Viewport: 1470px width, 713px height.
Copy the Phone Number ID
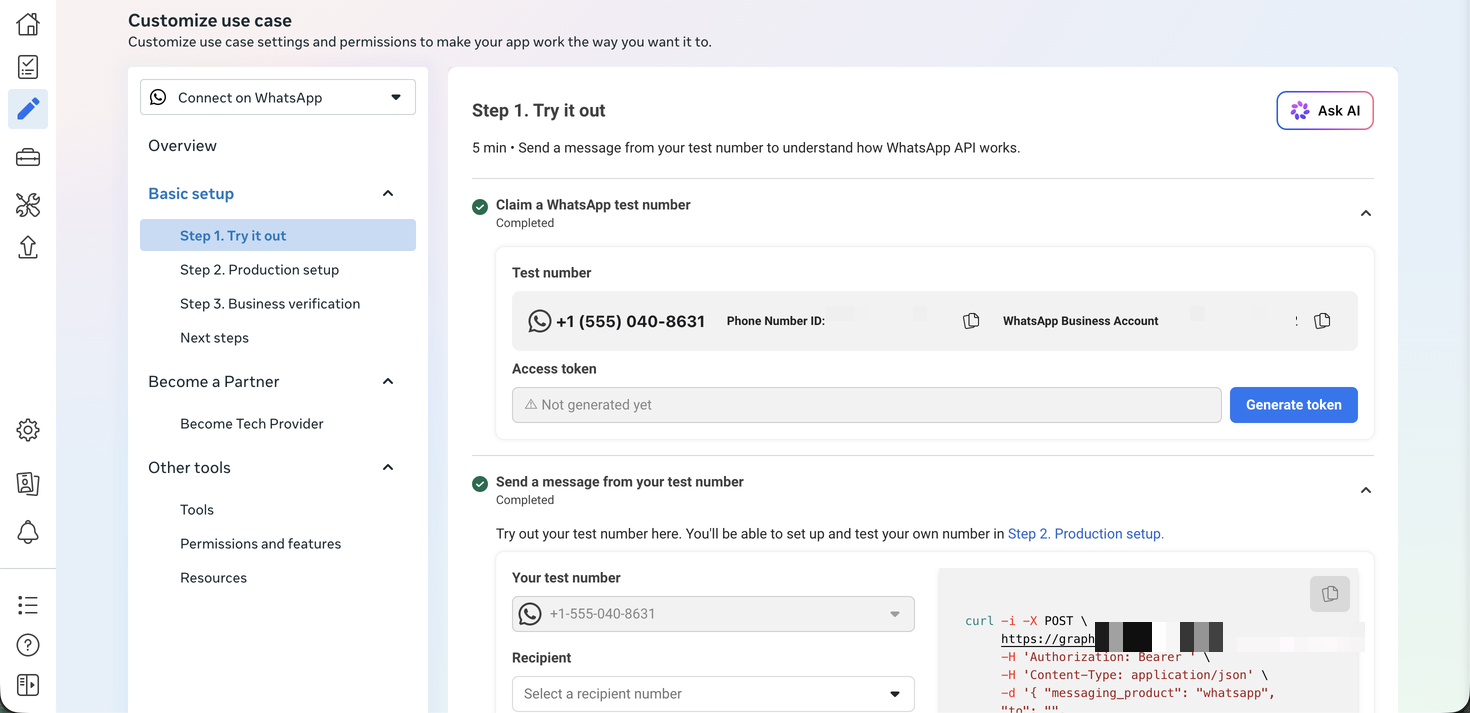click(x=970, y=321)
